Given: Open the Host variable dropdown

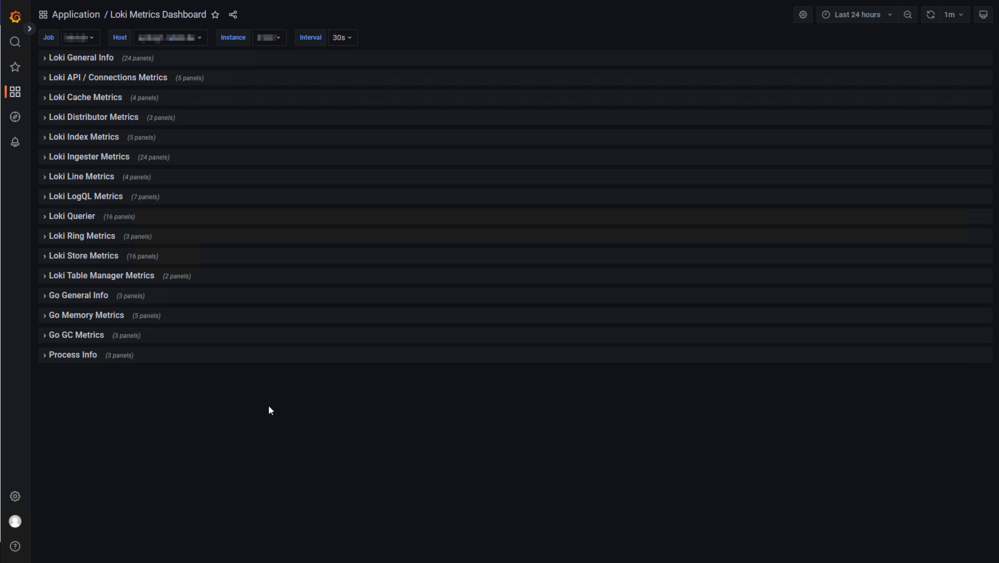Looking at the screenshot, I should tap(170, 38).
